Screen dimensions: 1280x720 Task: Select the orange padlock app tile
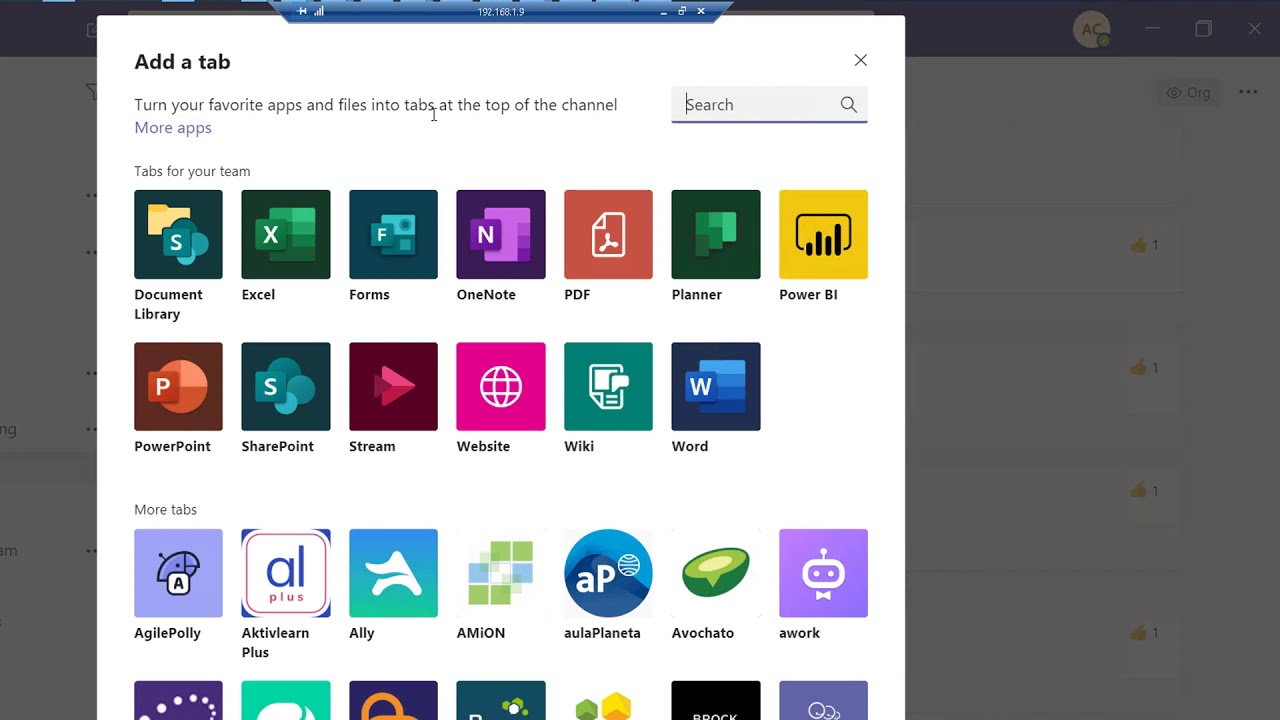(x=393, y=701)
